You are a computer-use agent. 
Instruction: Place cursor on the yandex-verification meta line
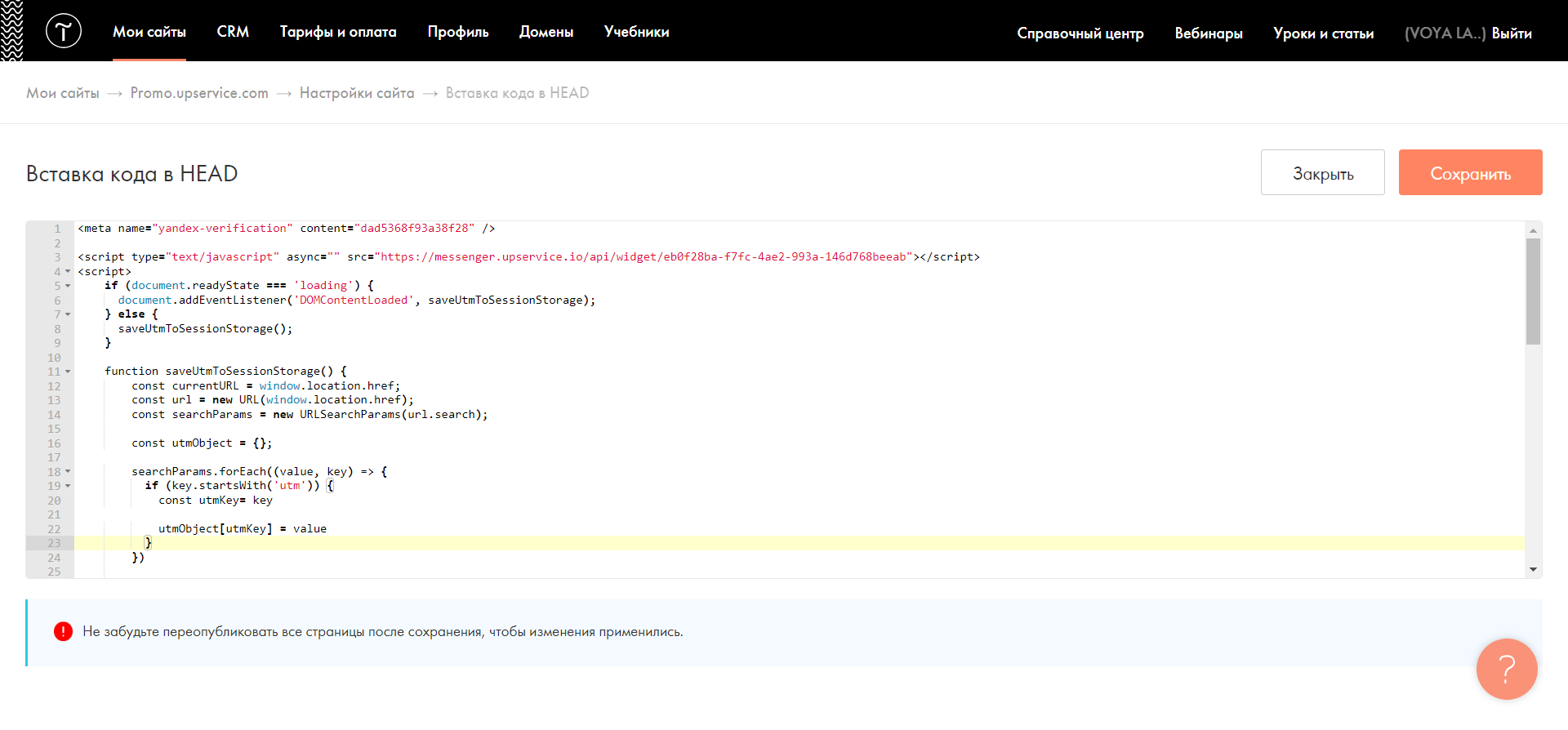[x=286, y=229]
